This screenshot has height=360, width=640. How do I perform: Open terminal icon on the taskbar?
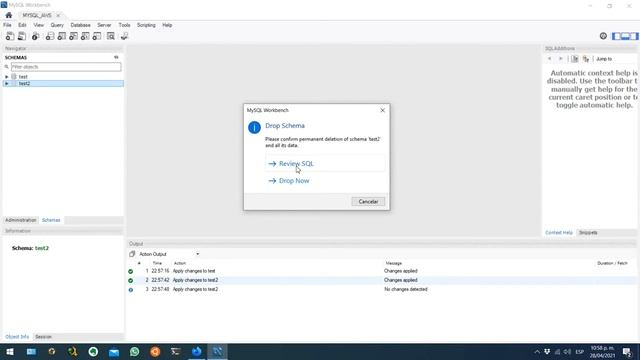(x=176, y=351)
